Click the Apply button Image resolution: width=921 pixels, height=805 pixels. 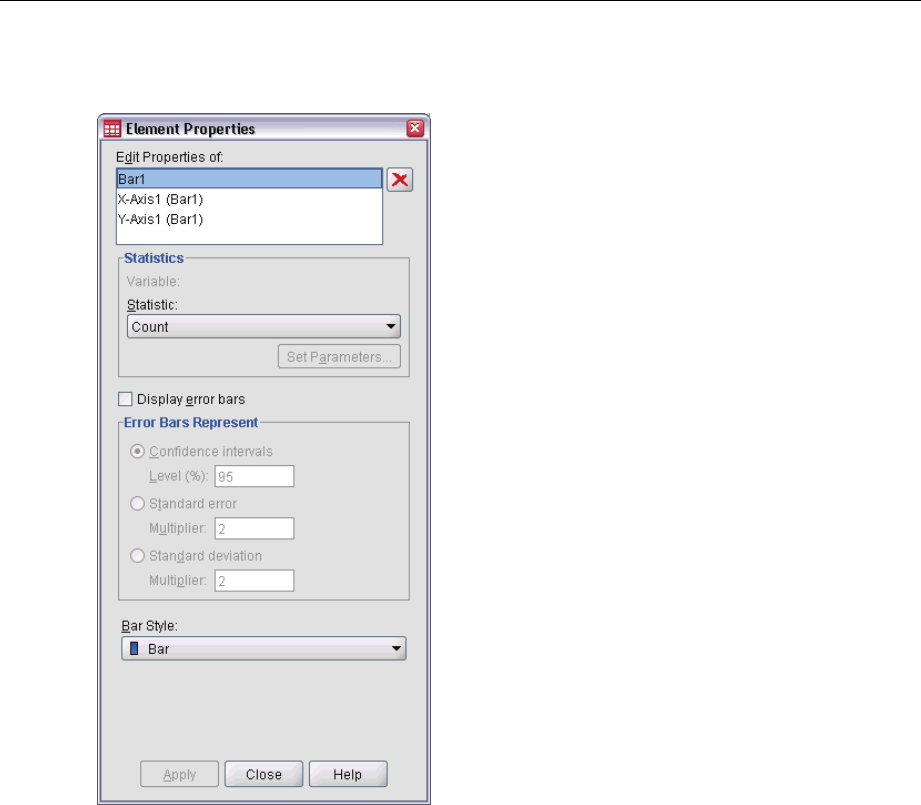pos(179,774)
